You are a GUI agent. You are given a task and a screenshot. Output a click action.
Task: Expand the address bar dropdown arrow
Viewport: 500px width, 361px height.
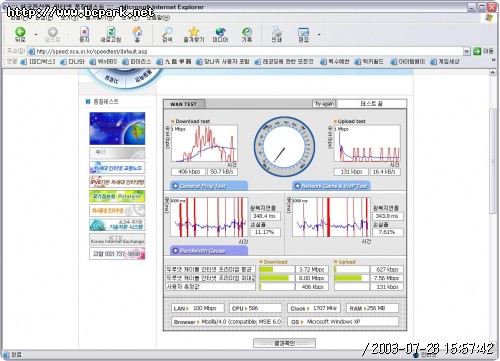tap(467, 51)
